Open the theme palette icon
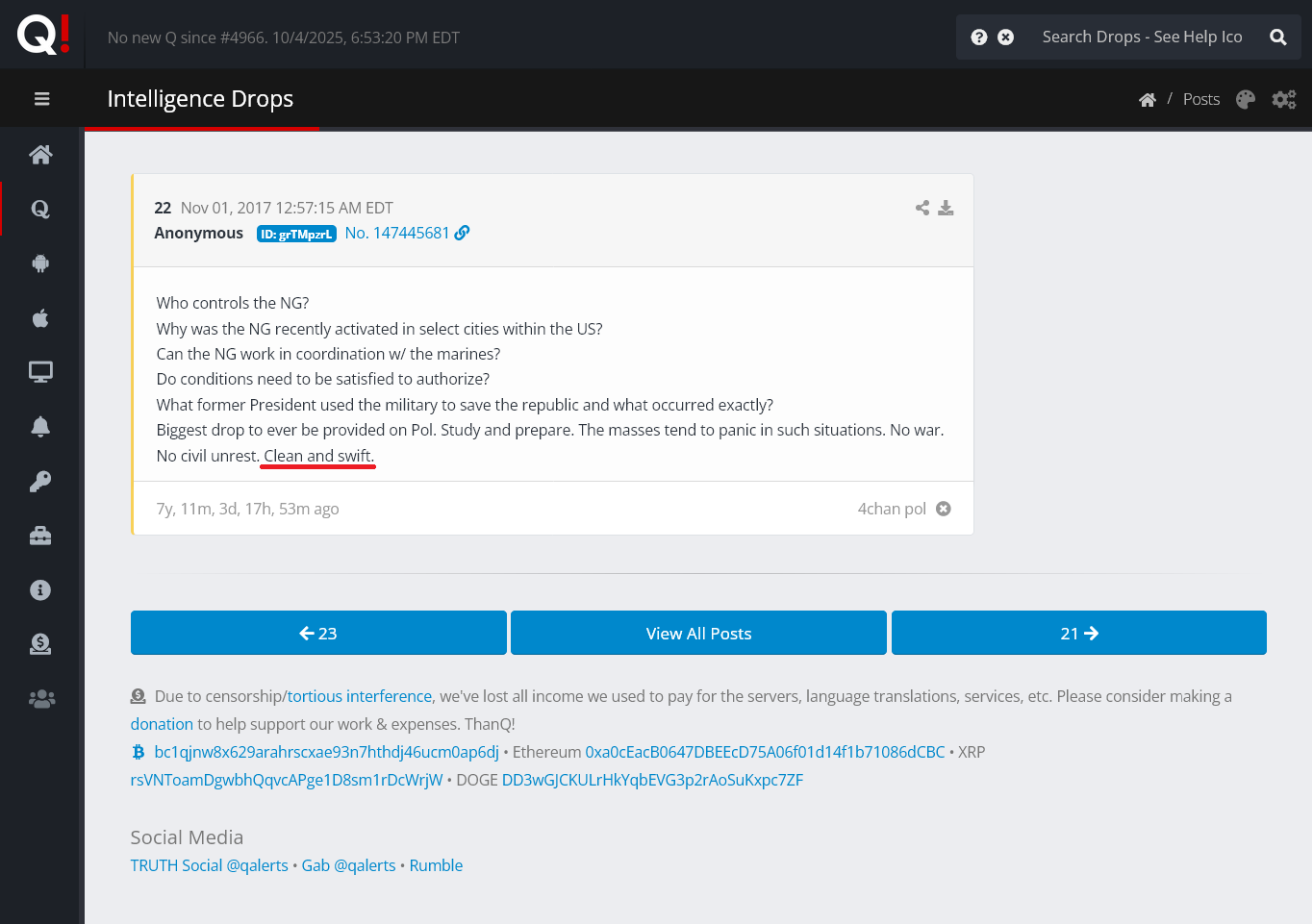 1246,100
